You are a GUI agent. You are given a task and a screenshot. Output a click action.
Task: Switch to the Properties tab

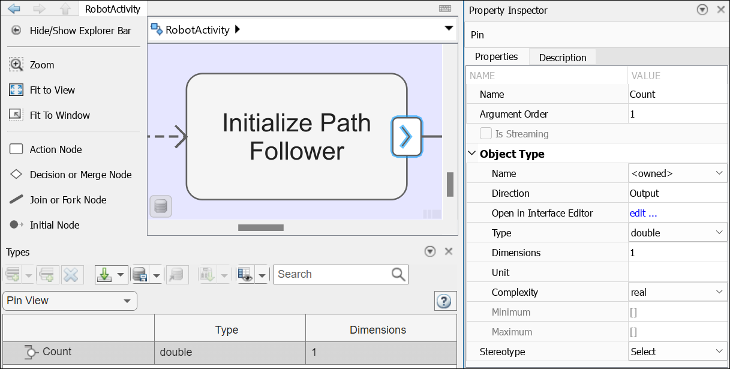click(x=496, y=57)
